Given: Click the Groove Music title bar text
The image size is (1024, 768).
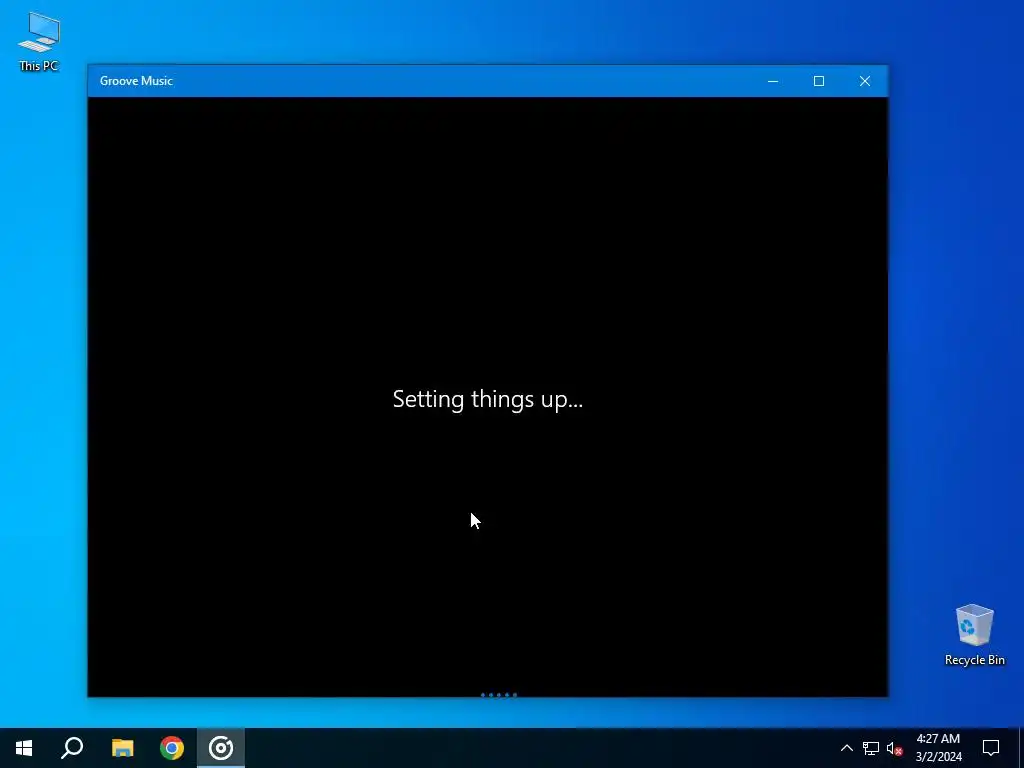Looking at the screenshot, I should [x=136, y=81].
